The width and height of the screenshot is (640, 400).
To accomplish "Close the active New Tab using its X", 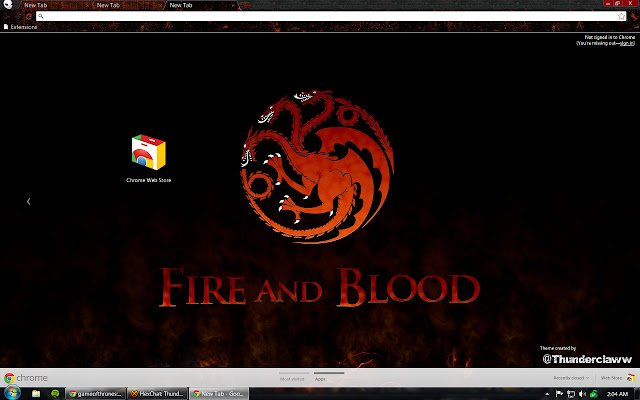I will point(233,6).
